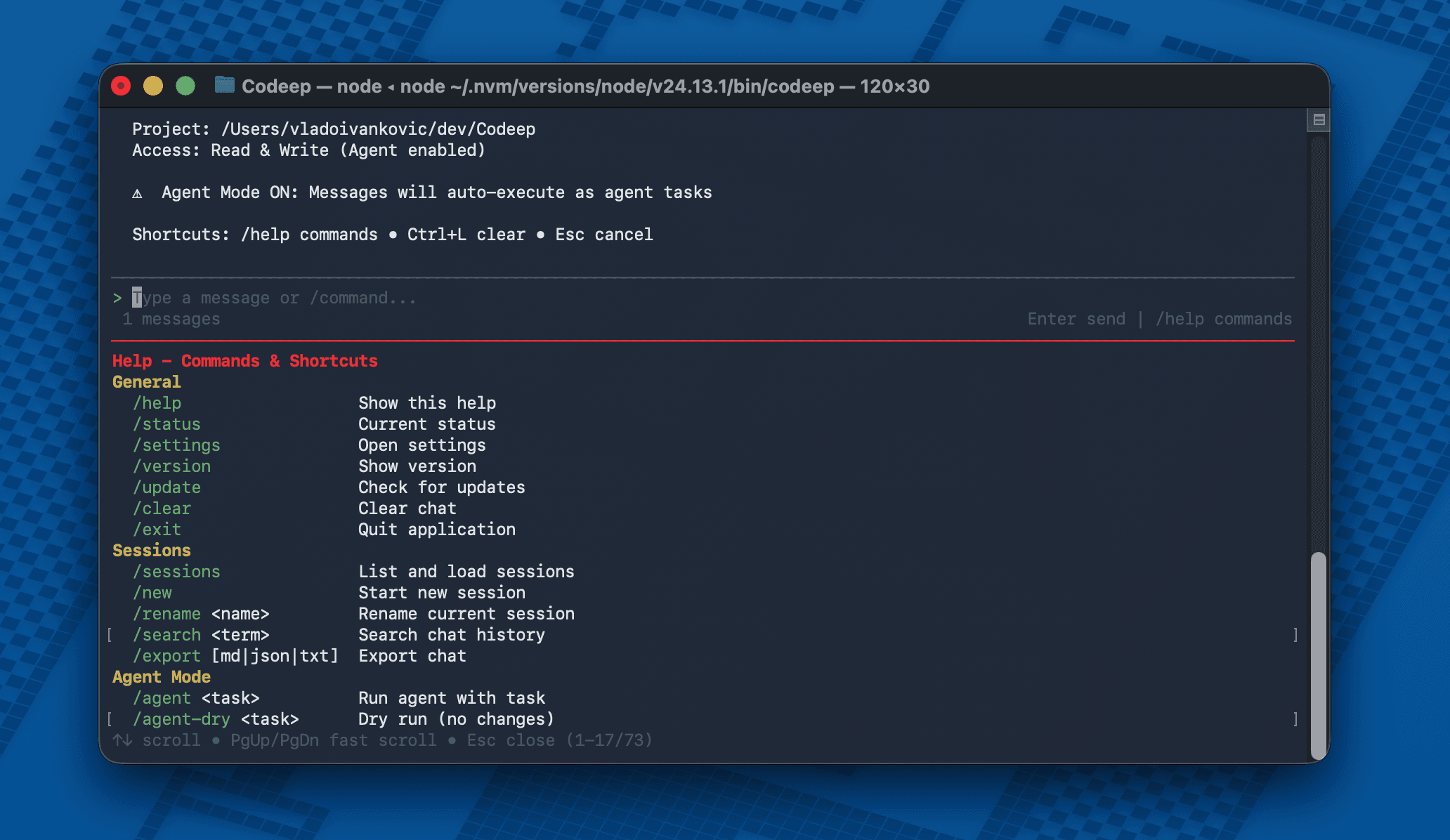The width and height of the screenshot is (1450, 840).
Task: Click the warning triangle beside Agent Mode
Action: (x=137, y=192)
